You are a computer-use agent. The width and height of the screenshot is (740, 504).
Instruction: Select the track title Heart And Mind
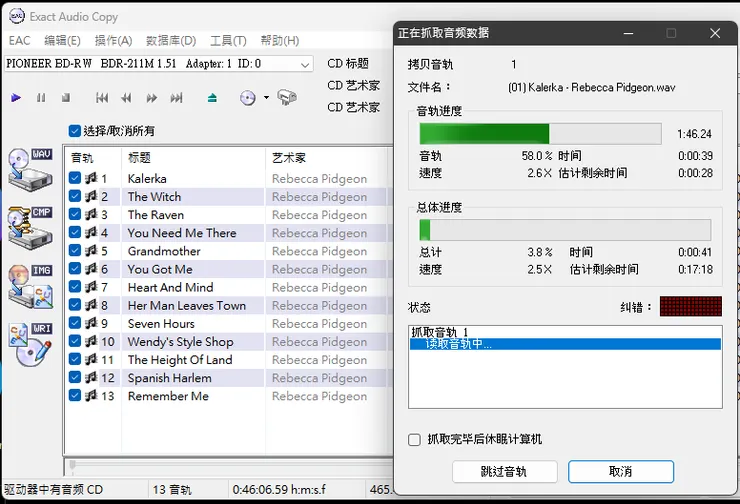pos(170,287)
